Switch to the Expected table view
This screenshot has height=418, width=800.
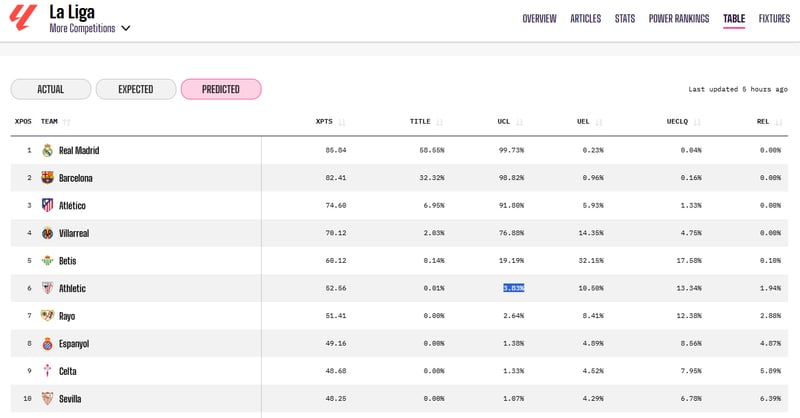[x=136, y=89]
